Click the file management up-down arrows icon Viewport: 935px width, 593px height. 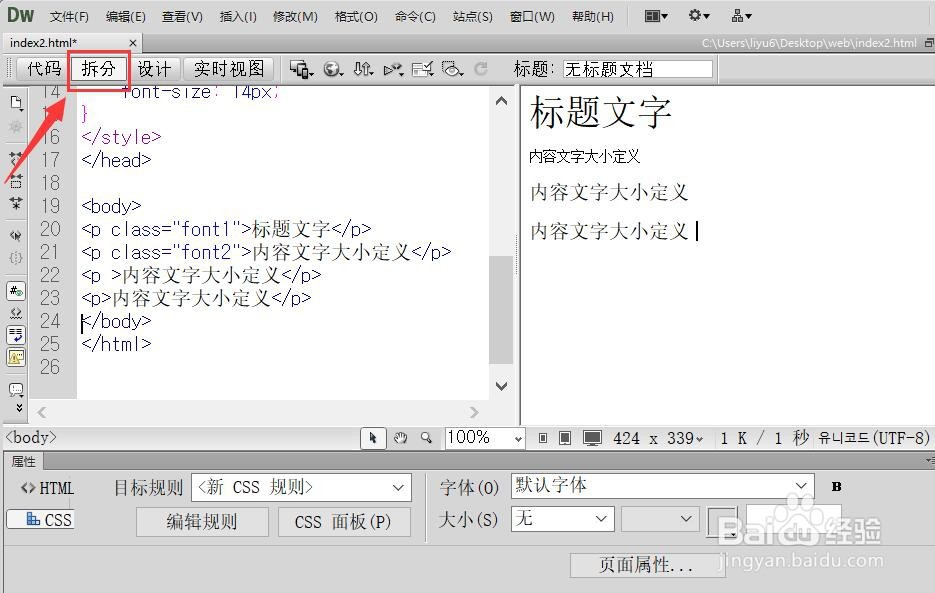(x=364, y=69)
